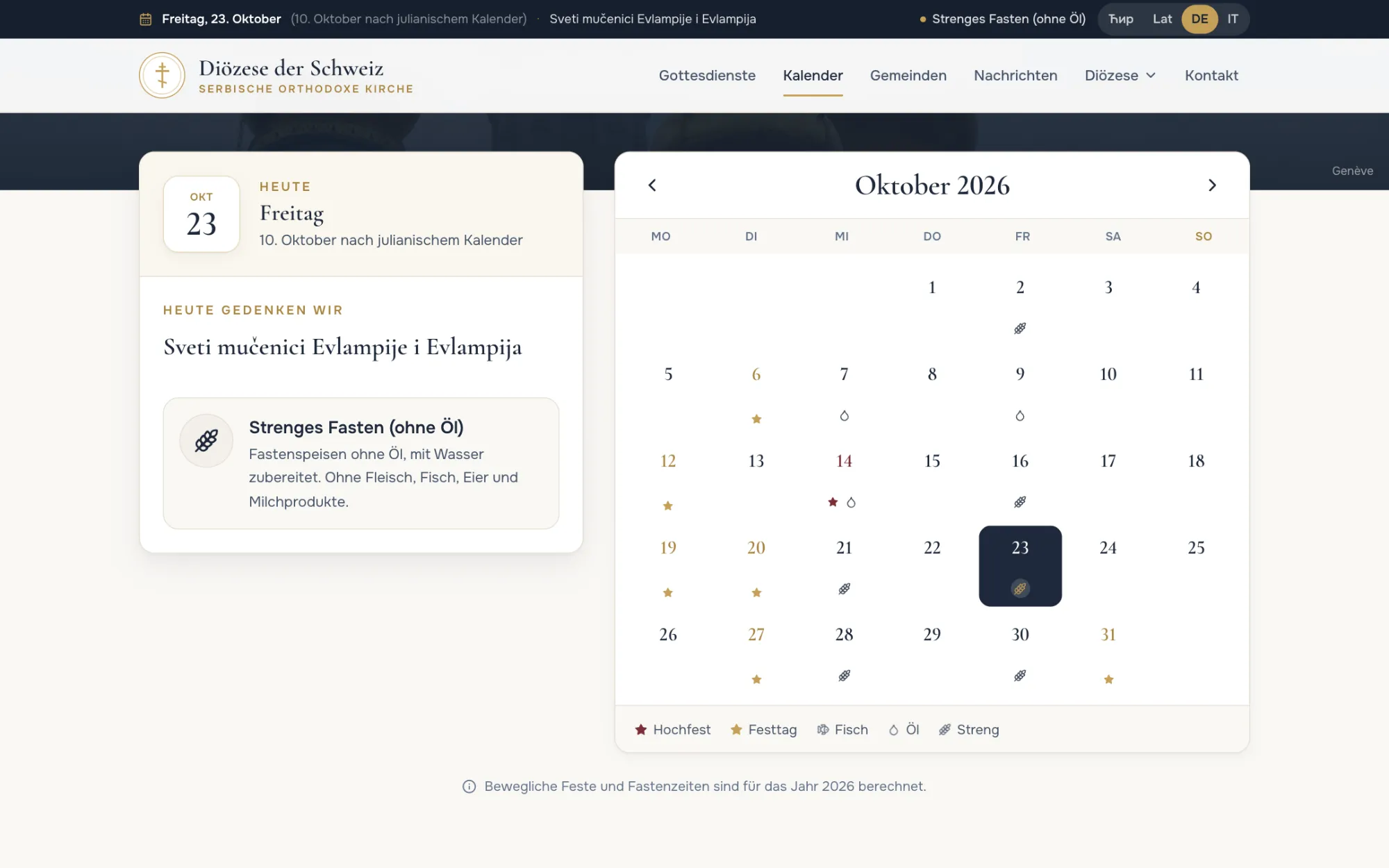This screenshot has height=868, width=1389.
Task: Switch language to Ћир (Cyrillic)
Action: 1121,19
